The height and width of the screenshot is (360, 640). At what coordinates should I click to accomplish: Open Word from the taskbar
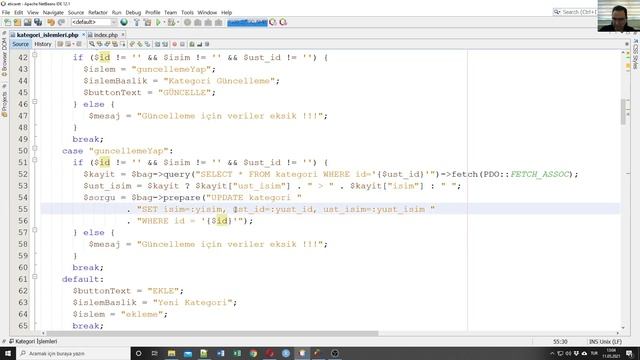tap(220, 353)
